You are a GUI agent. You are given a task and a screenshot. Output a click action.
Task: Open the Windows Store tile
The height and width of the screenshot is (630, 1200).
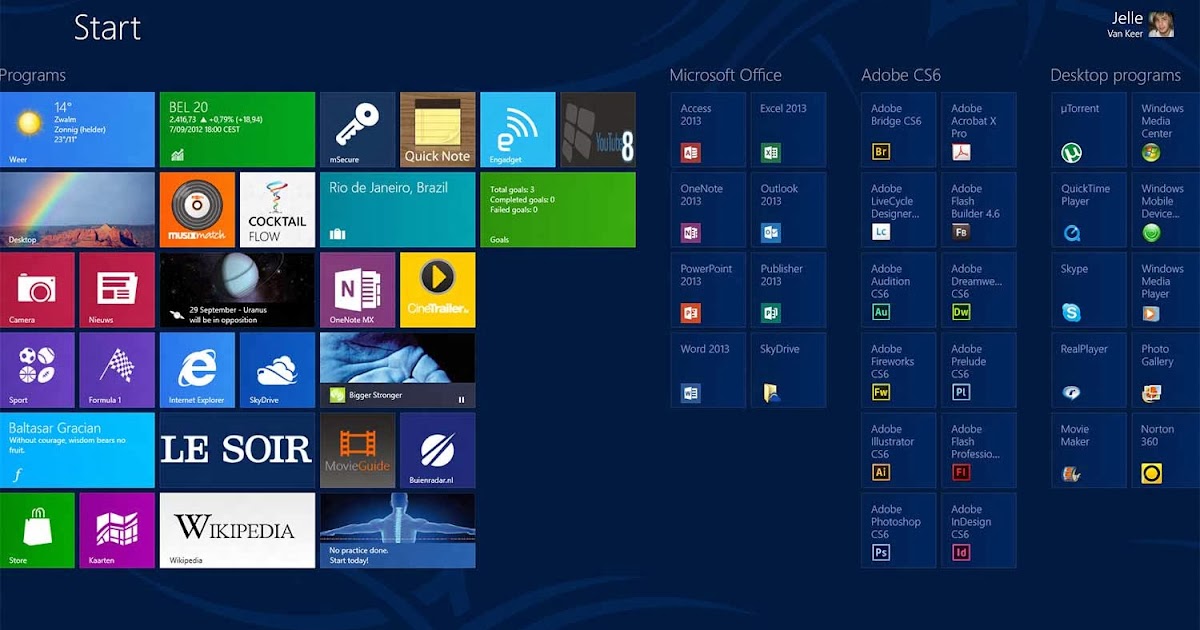[x=37, y=530]
